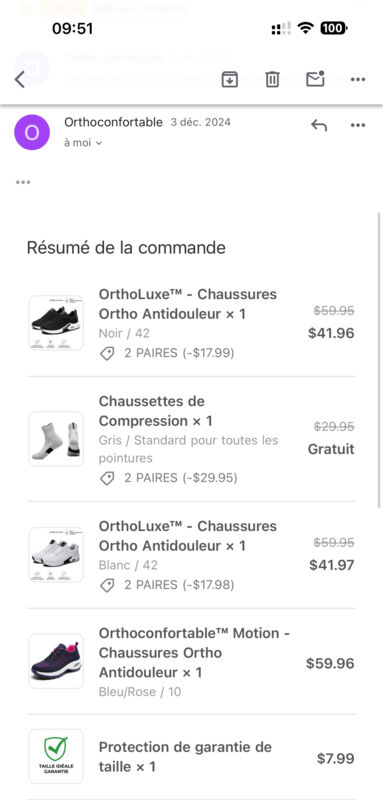Archive this email

pyautogui.click(x=229, y=79)
